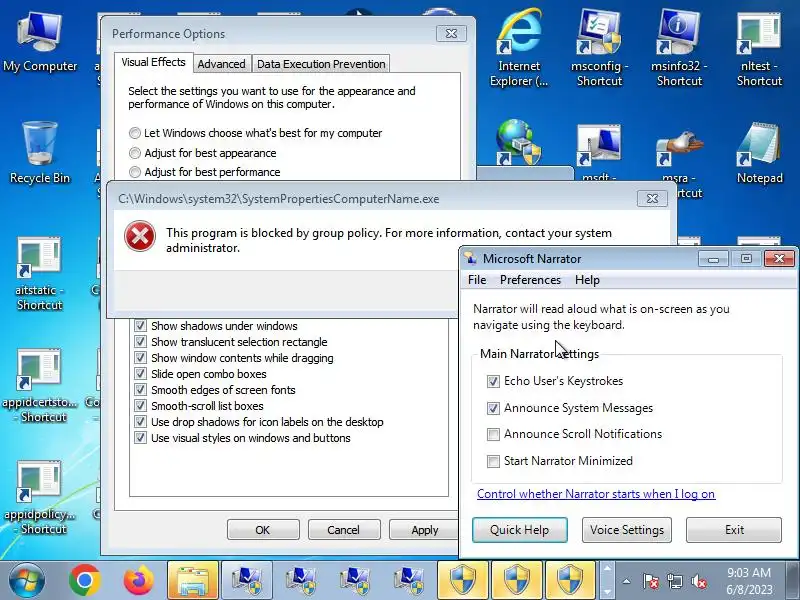This screenshot has width=800, height=600.
Task: Open Control whether Narrator starts link
Action: tap(596, 494)
